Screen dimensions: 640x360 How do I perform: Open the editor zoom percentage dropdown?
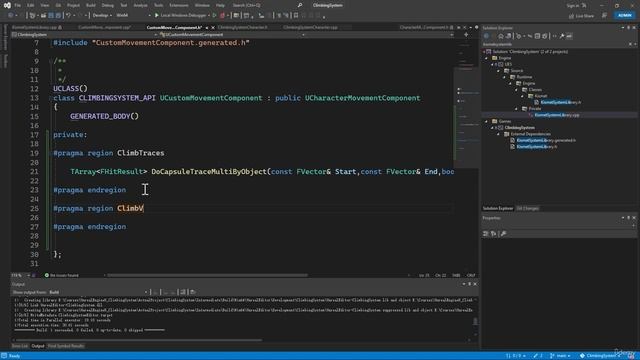20,276
